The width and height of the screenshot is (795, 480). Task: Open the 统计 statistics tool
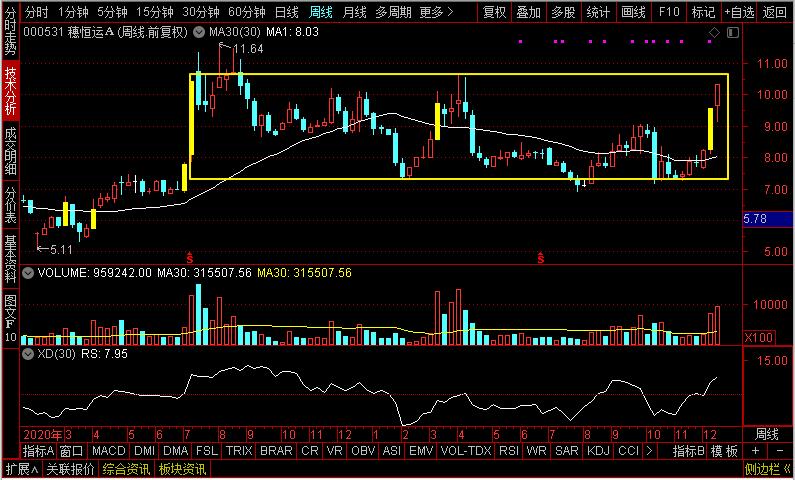click(598, 12)
